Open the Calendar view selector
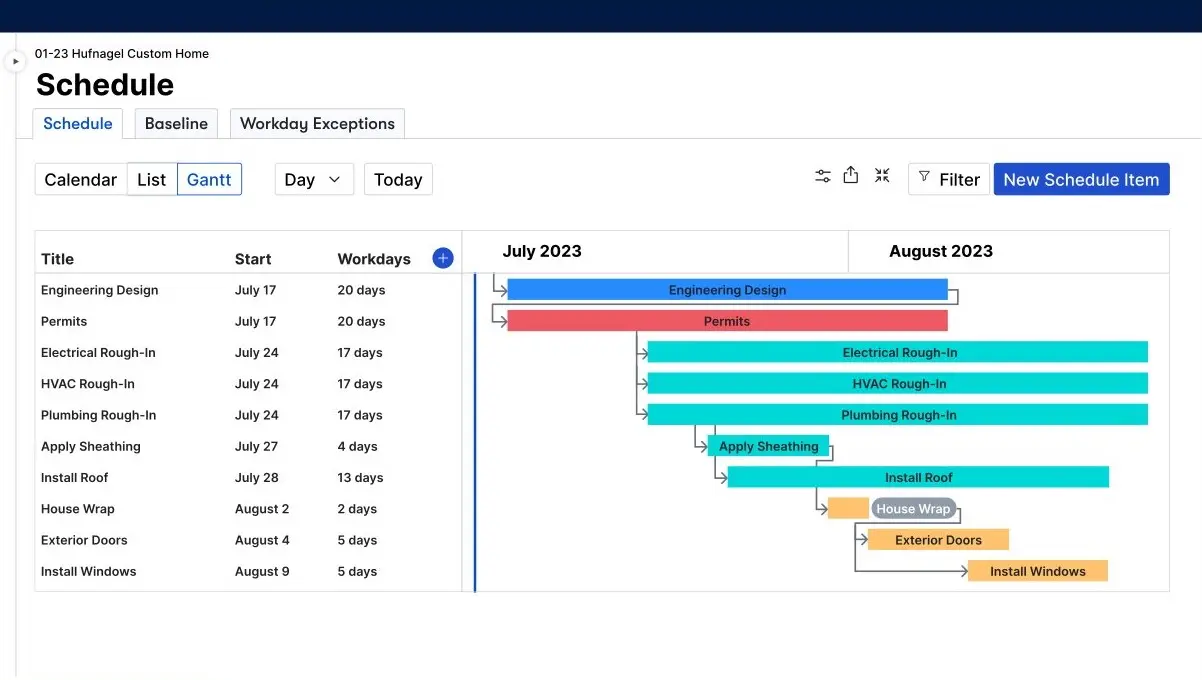 pyautogui.click(x=80, y=179)
